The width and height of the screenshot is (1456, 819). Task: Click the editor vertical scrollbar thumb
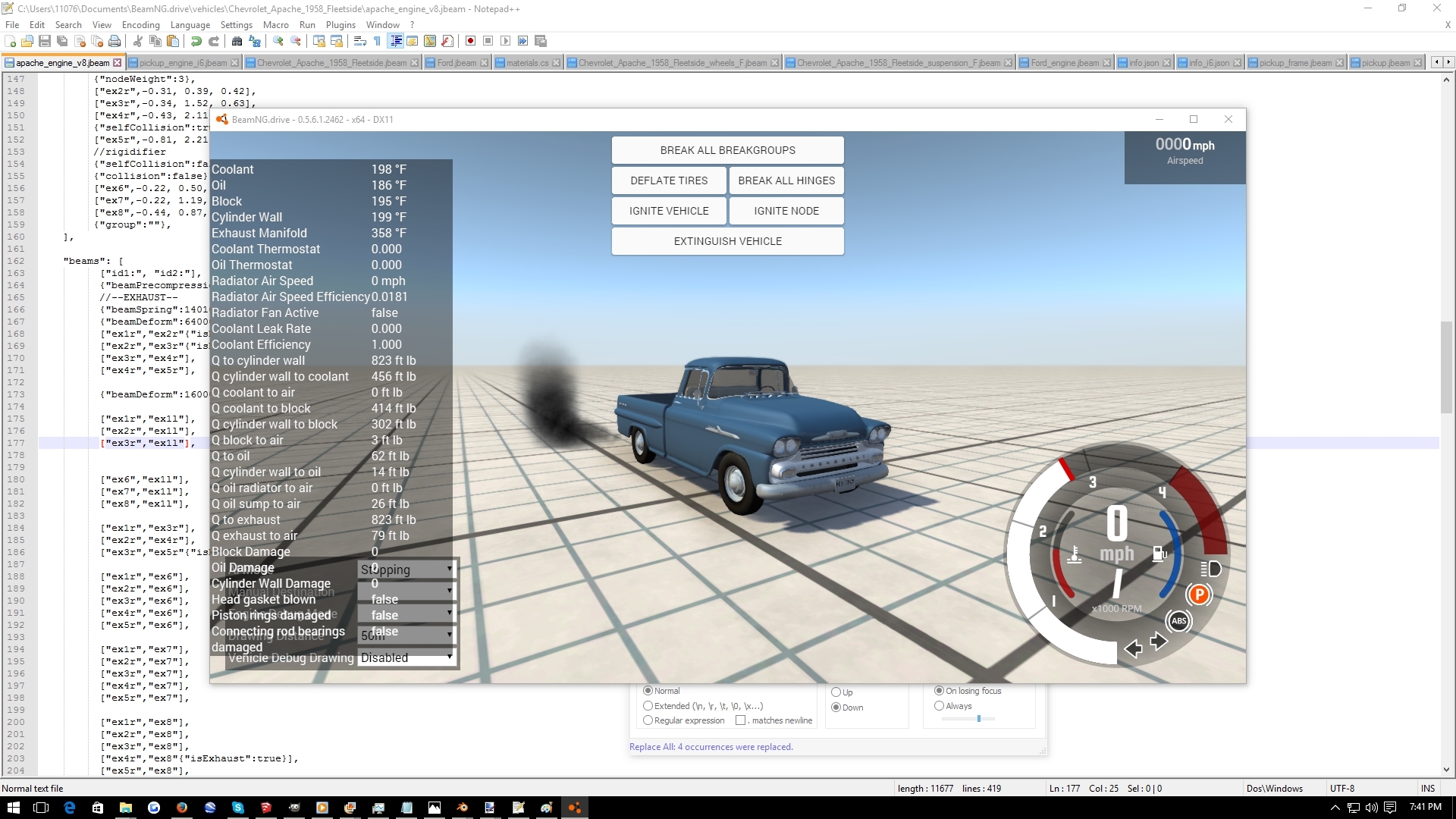coord(1447,367)
